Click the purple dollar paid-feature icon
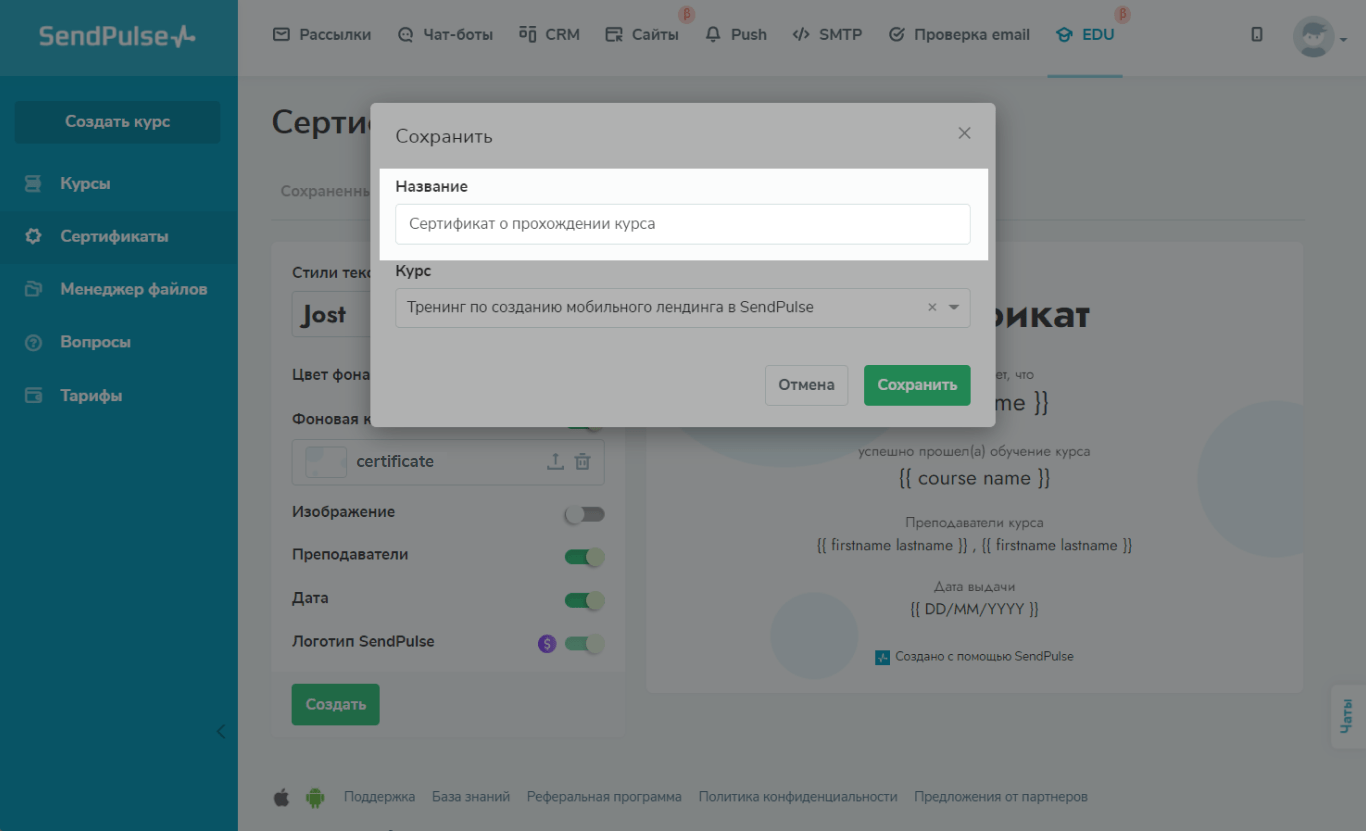 pos(546,643)
